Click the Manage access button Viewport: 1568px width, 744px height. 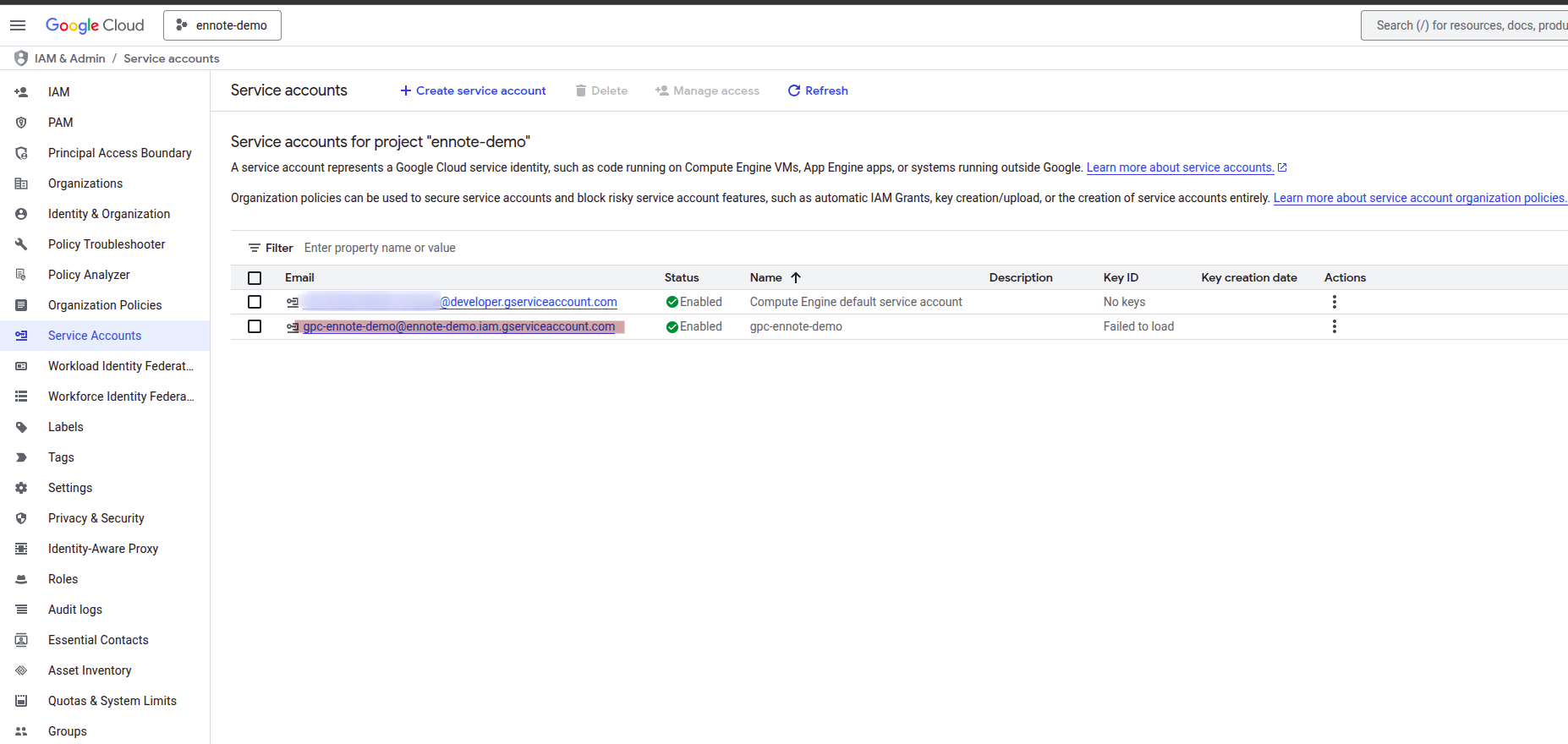707,90
